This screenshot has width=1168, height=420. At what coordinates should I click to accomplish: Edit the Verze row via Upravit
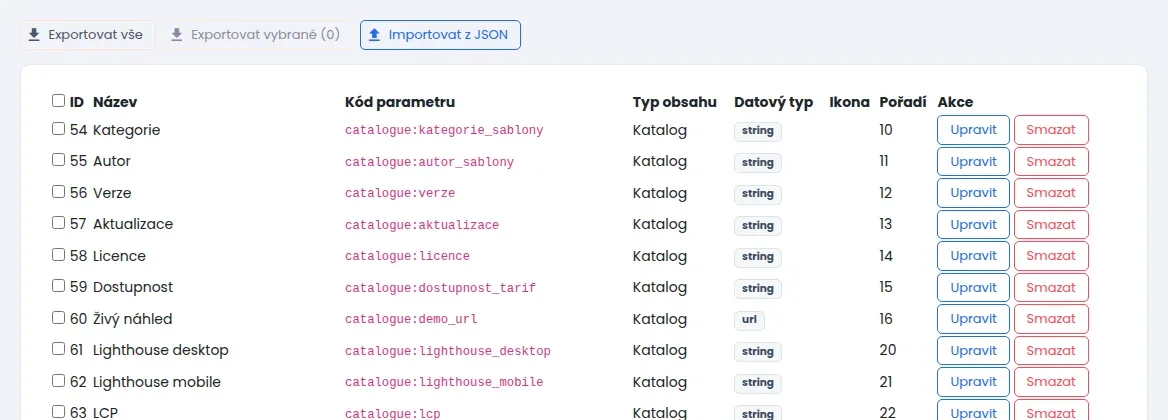click(973, 193)
